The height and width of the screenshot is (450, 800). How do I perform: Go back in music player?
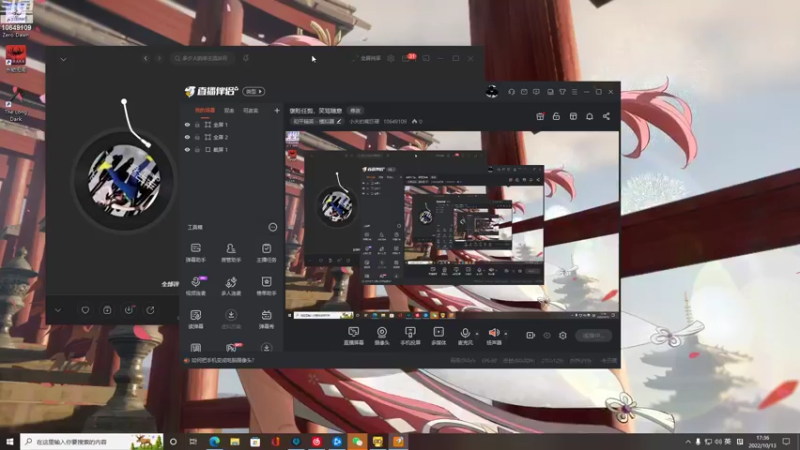(146, 59)
